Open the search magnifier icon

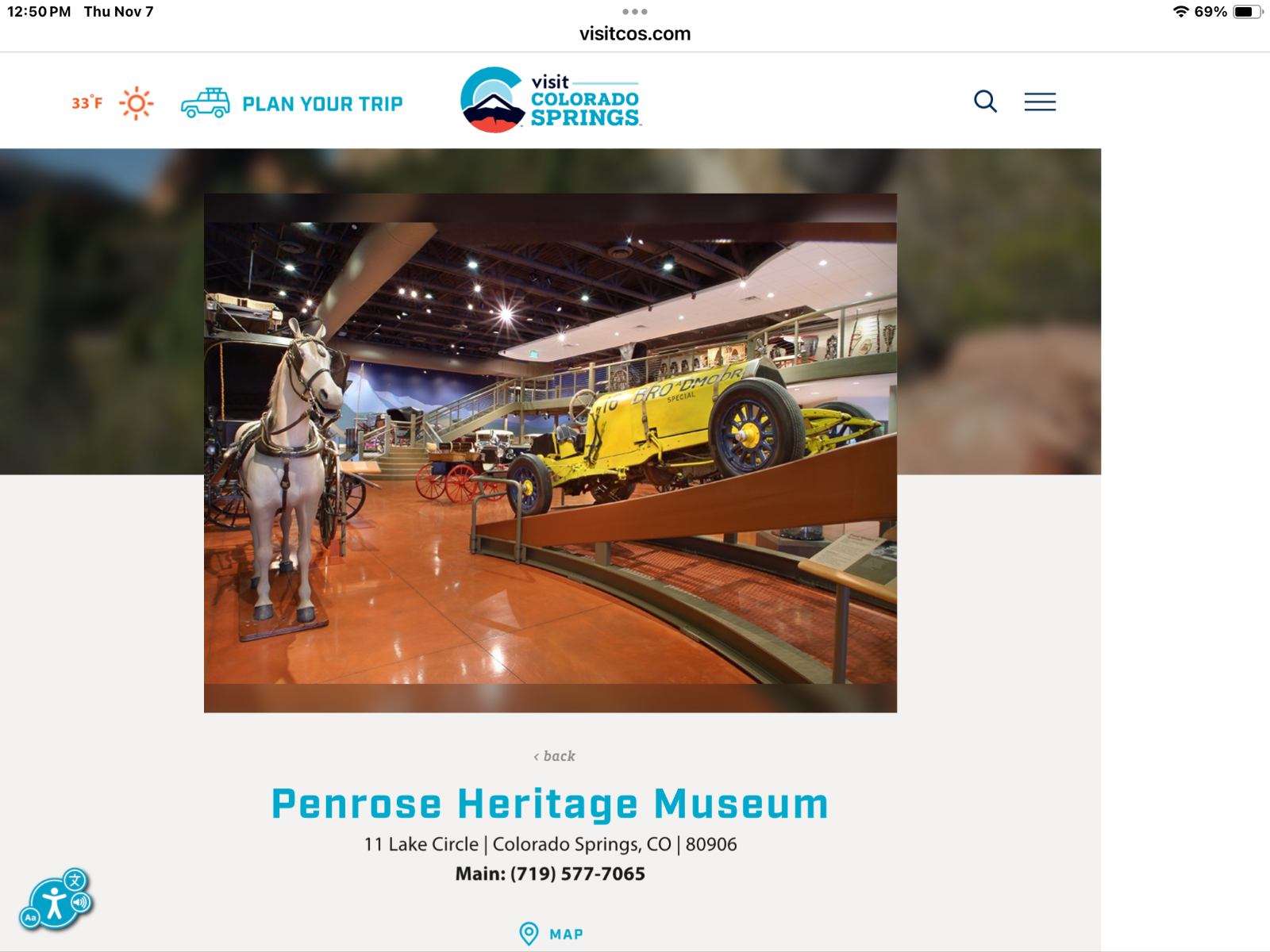[x=985, y=102]
